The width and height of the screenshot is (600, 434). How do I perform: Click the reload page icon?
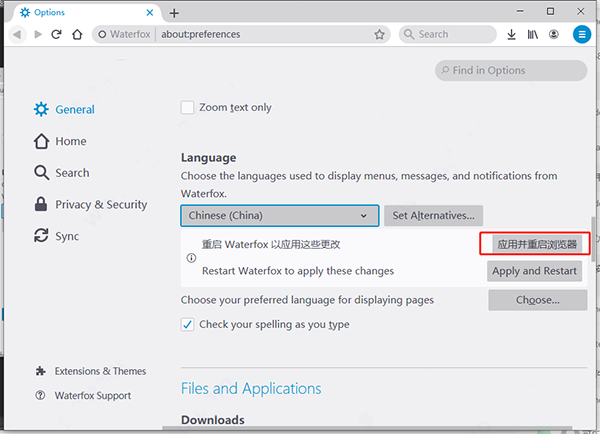(56, 34)
